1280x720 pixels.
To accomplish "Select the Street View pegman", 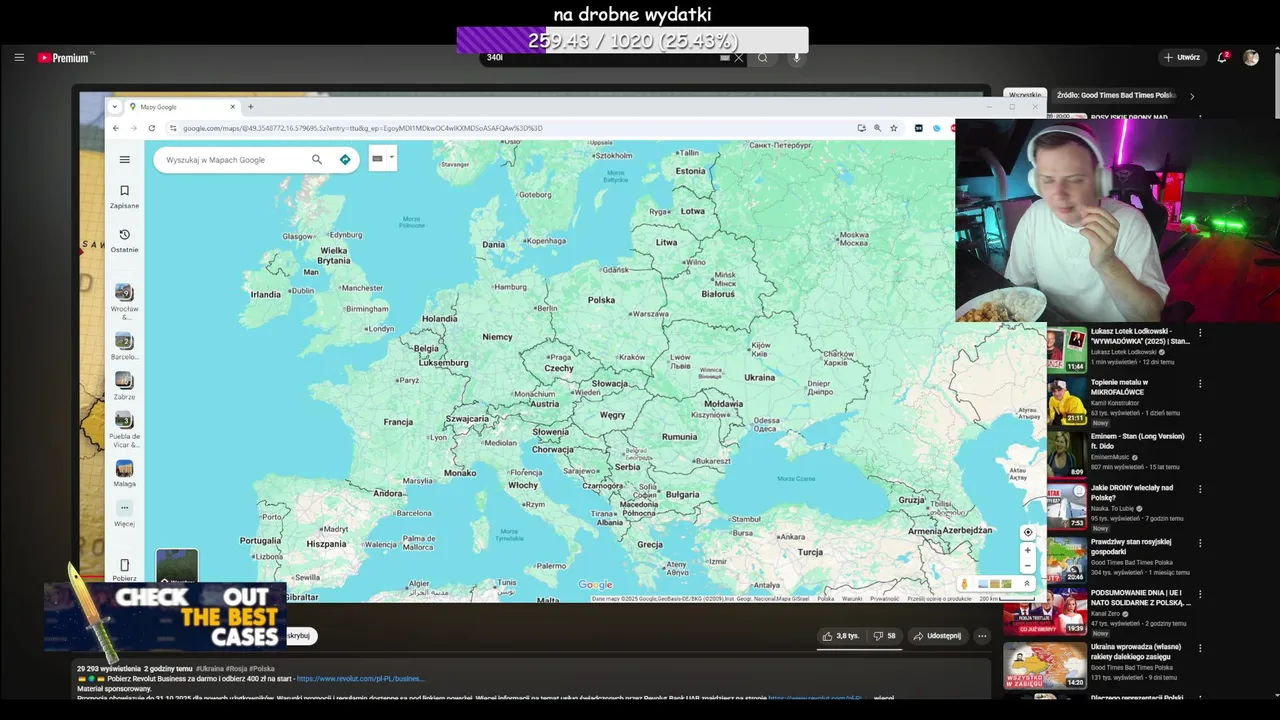I will [x=964, y=584].
